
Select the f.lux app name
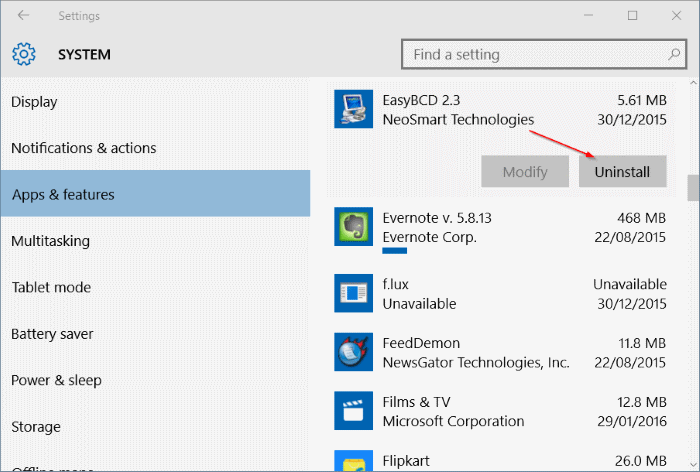(x=396, y=284)
